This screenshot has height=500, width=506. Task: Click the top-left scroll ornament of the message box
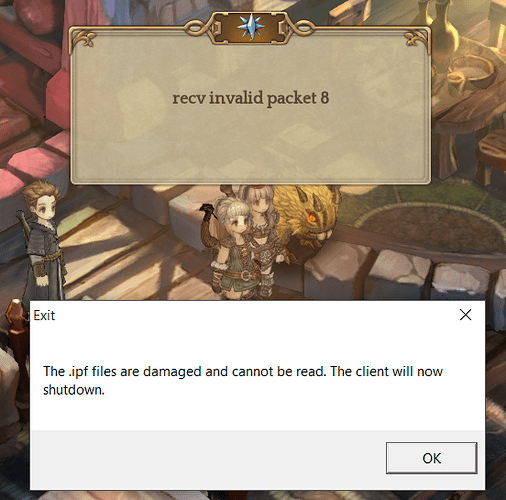pos(84,39)
